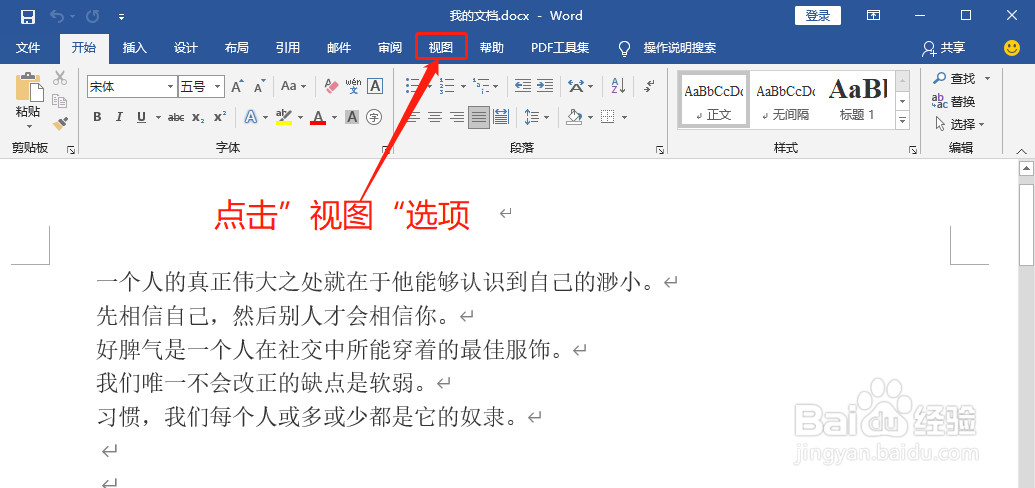Expand underline style dropdown arrow

pos(158,118)
